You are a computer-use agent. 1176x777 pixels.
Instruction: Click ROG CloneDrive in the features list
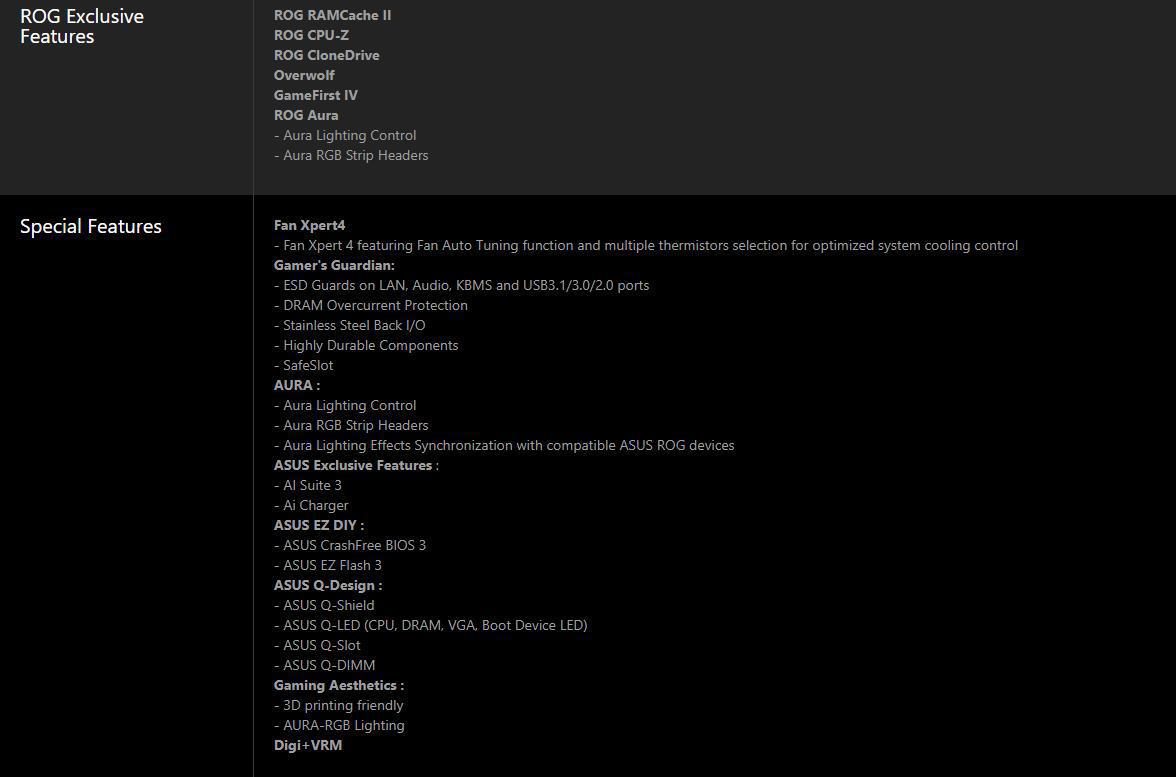click(326, 56)
